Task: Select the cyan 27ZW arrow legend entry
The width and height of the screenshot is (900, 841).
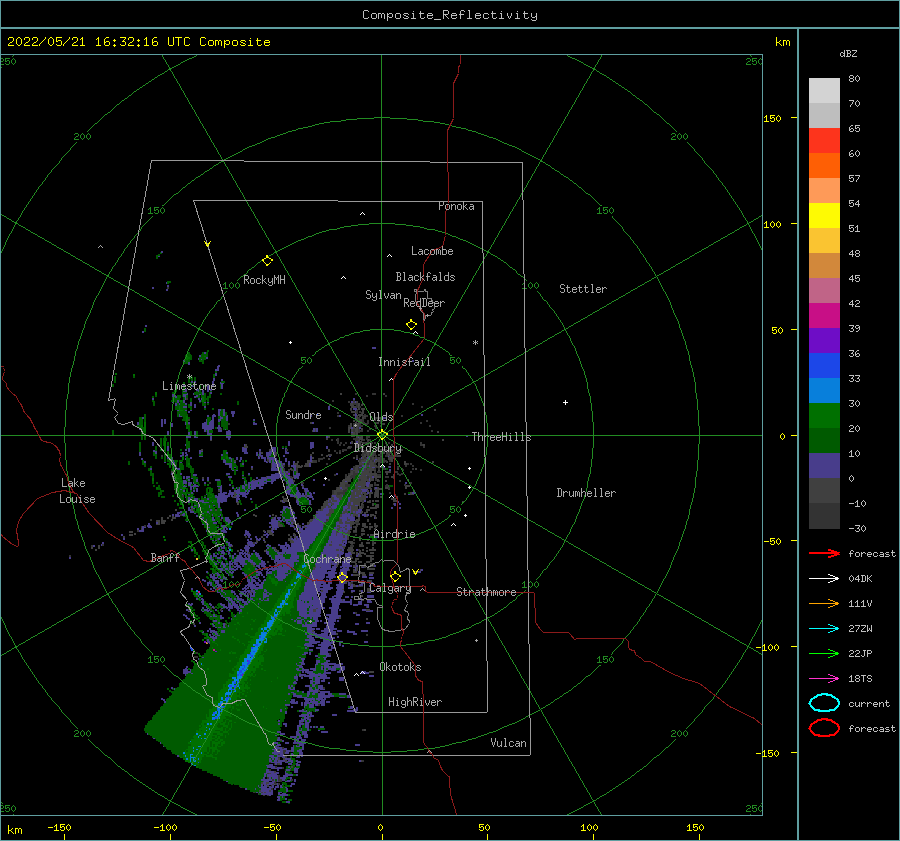Action: click(x=824, y=629)
